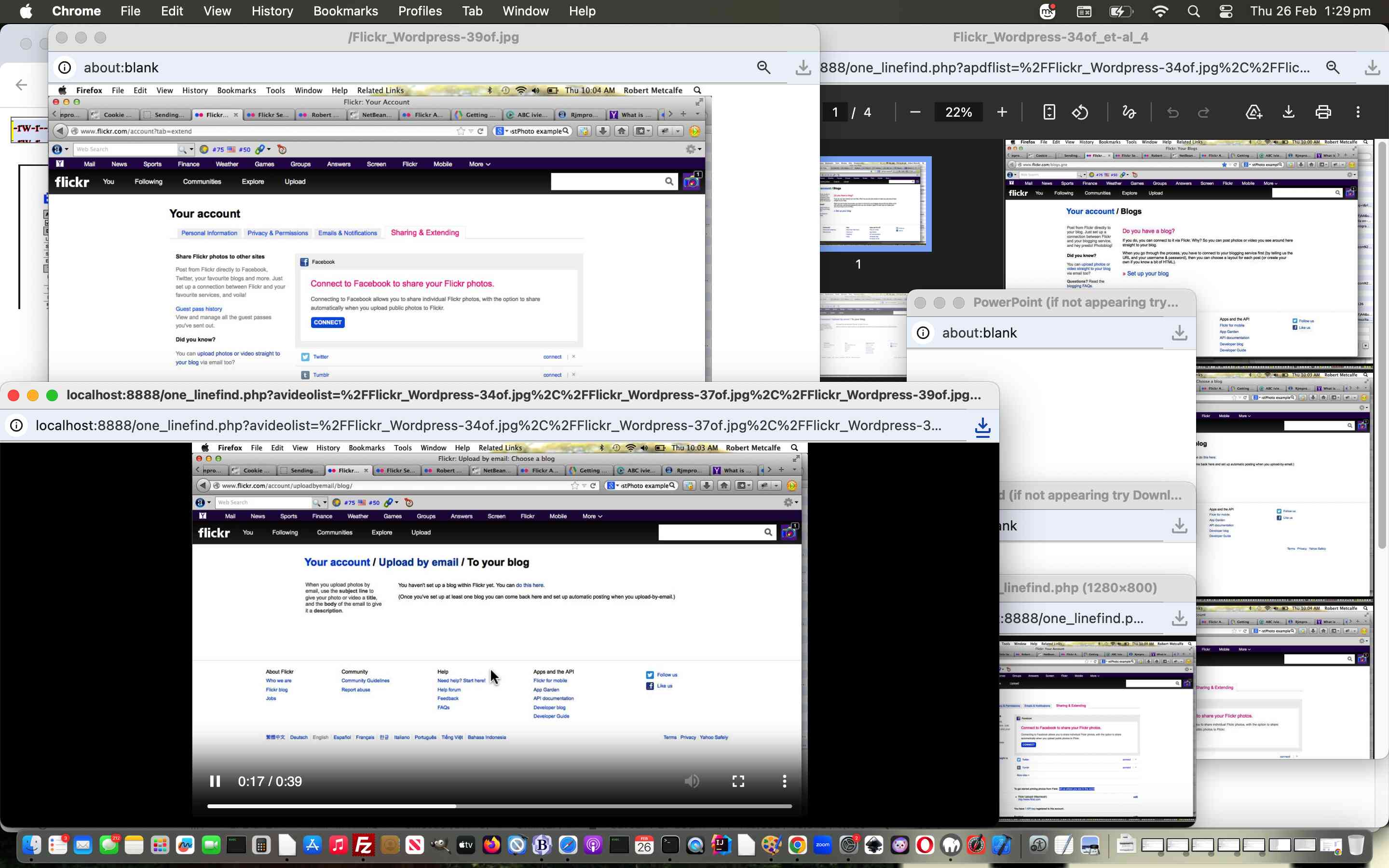Launch Zoom from the Dock
The image size is (1389, 868).
pos(822,844)
